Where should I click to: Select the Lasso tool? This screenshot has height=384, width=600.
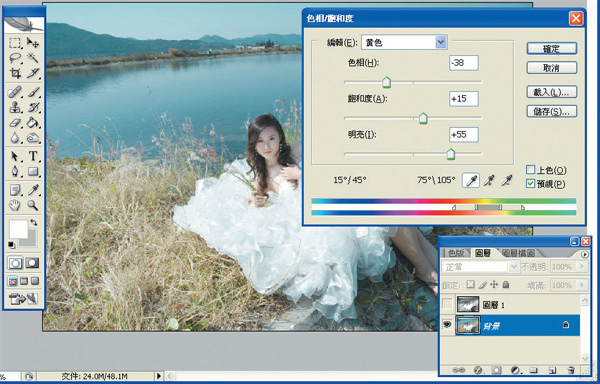(15, 58)
